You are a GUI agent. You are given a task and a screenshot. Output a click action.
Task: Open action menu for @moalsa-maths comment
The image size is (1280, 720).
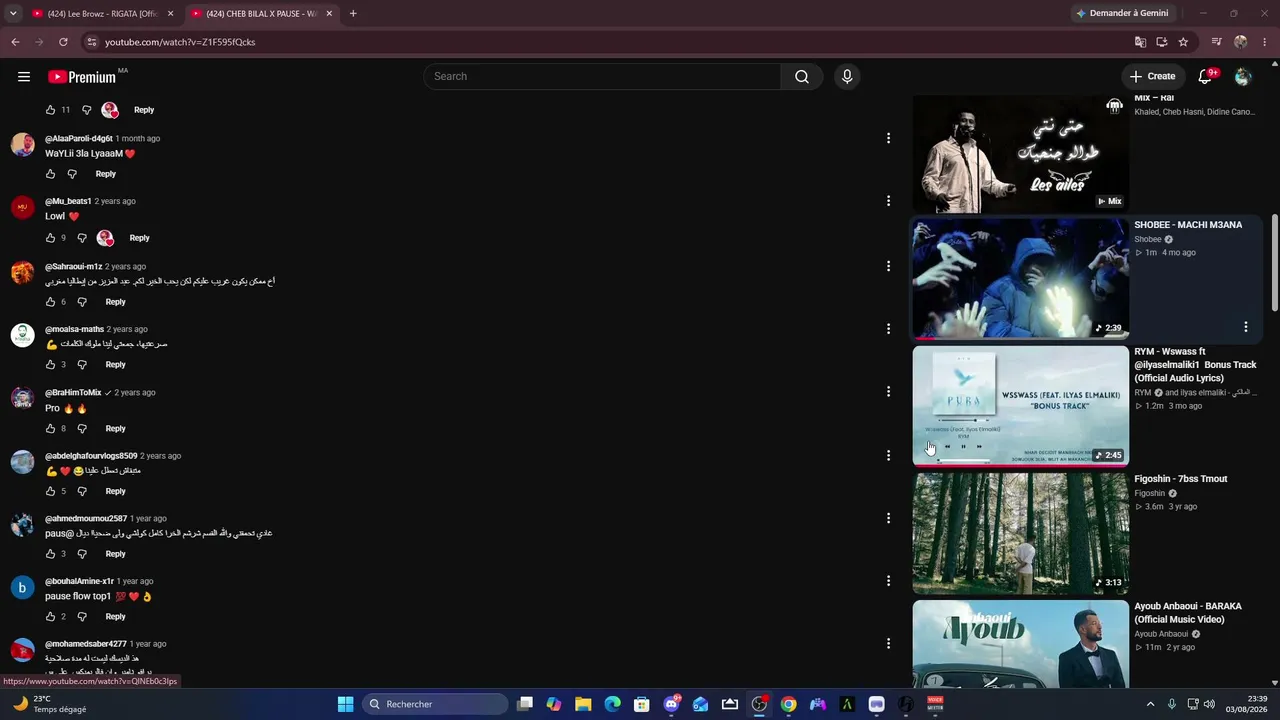(888, 329)
